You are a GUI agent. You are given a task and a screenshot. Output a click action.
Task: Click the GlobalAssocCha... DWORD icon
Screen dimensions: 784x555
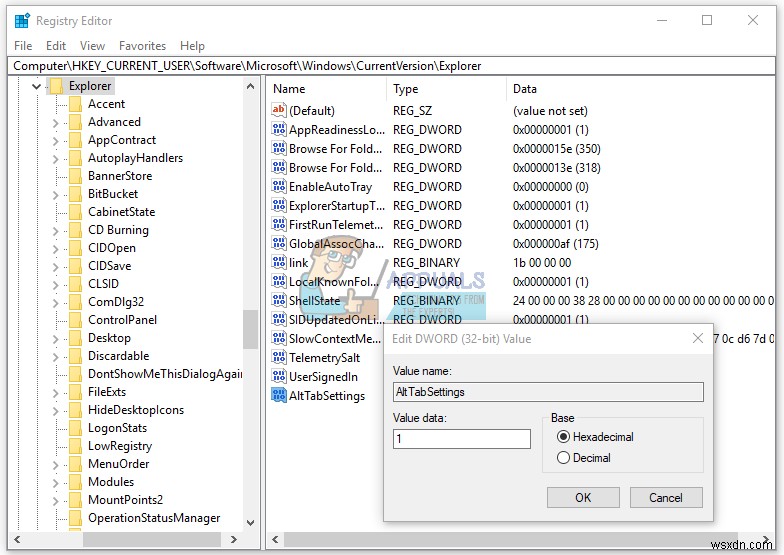coord(278,243)
